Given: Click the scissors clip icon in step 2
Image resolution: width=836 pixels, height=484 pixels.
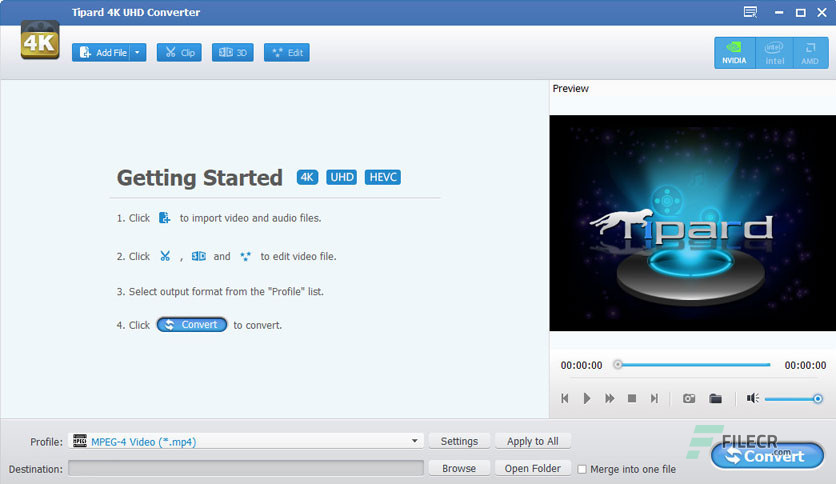Looking at the screenshot, I should click(165, 256).
